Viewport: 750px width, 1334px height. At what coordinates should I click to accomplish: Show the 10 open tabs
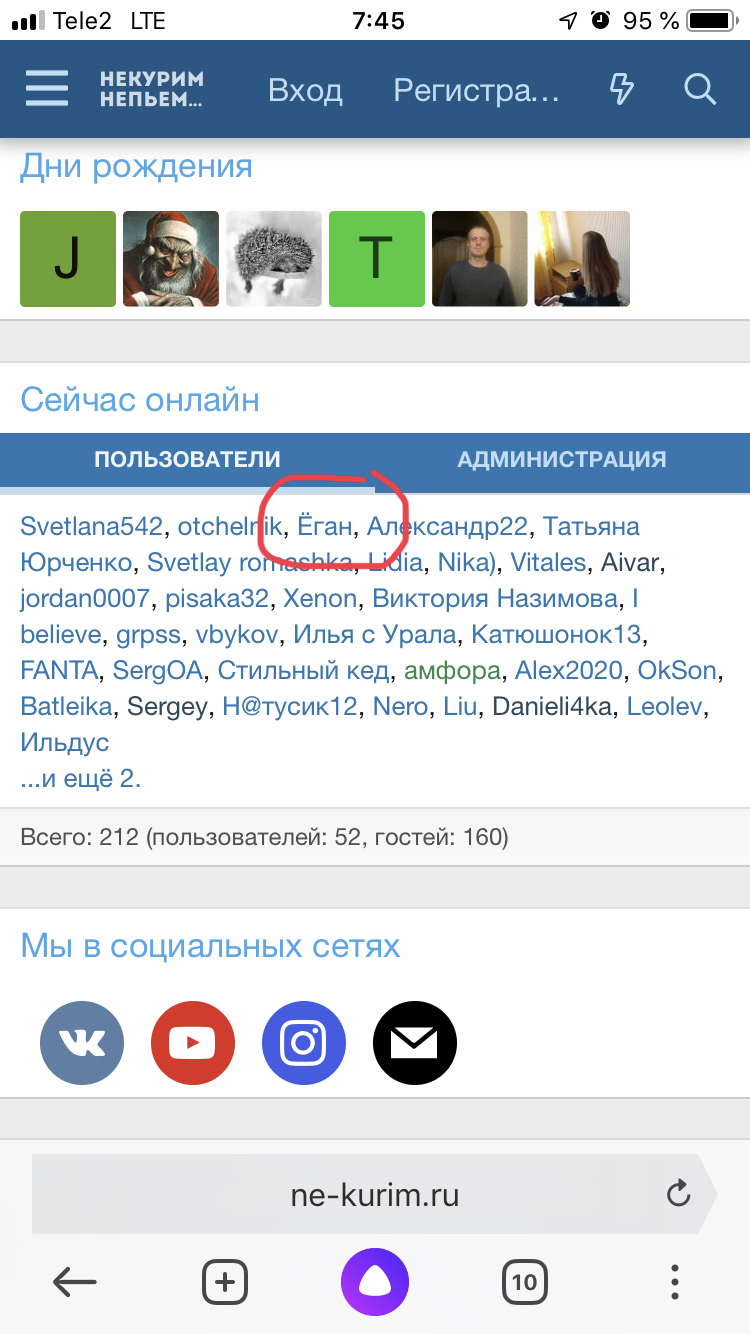pyautogui.click(x=525, y=1282)
